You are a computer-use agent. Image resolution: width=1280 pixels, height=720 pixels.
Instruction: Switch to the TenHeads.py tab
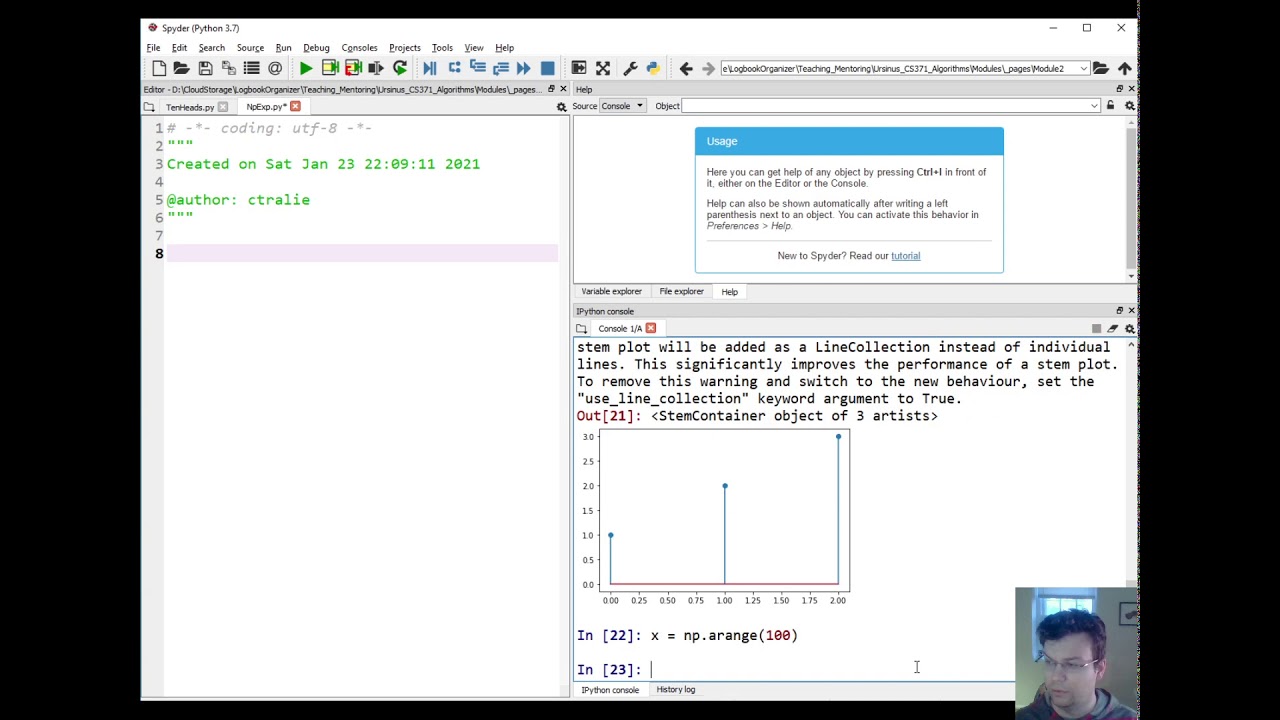(189, 107)
